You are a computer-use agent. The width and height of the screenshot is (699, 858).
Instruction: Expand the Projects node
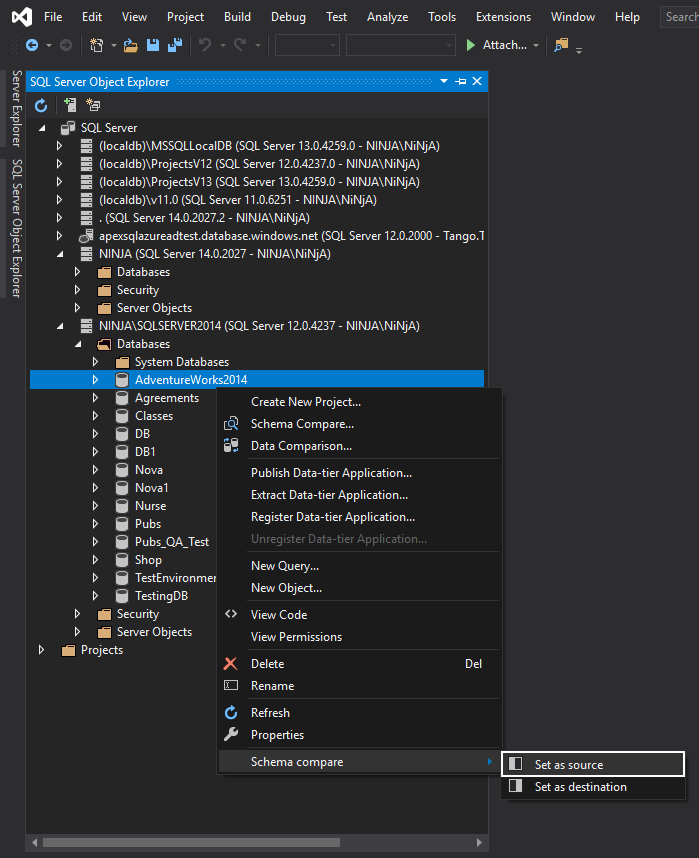pos(42,650)
